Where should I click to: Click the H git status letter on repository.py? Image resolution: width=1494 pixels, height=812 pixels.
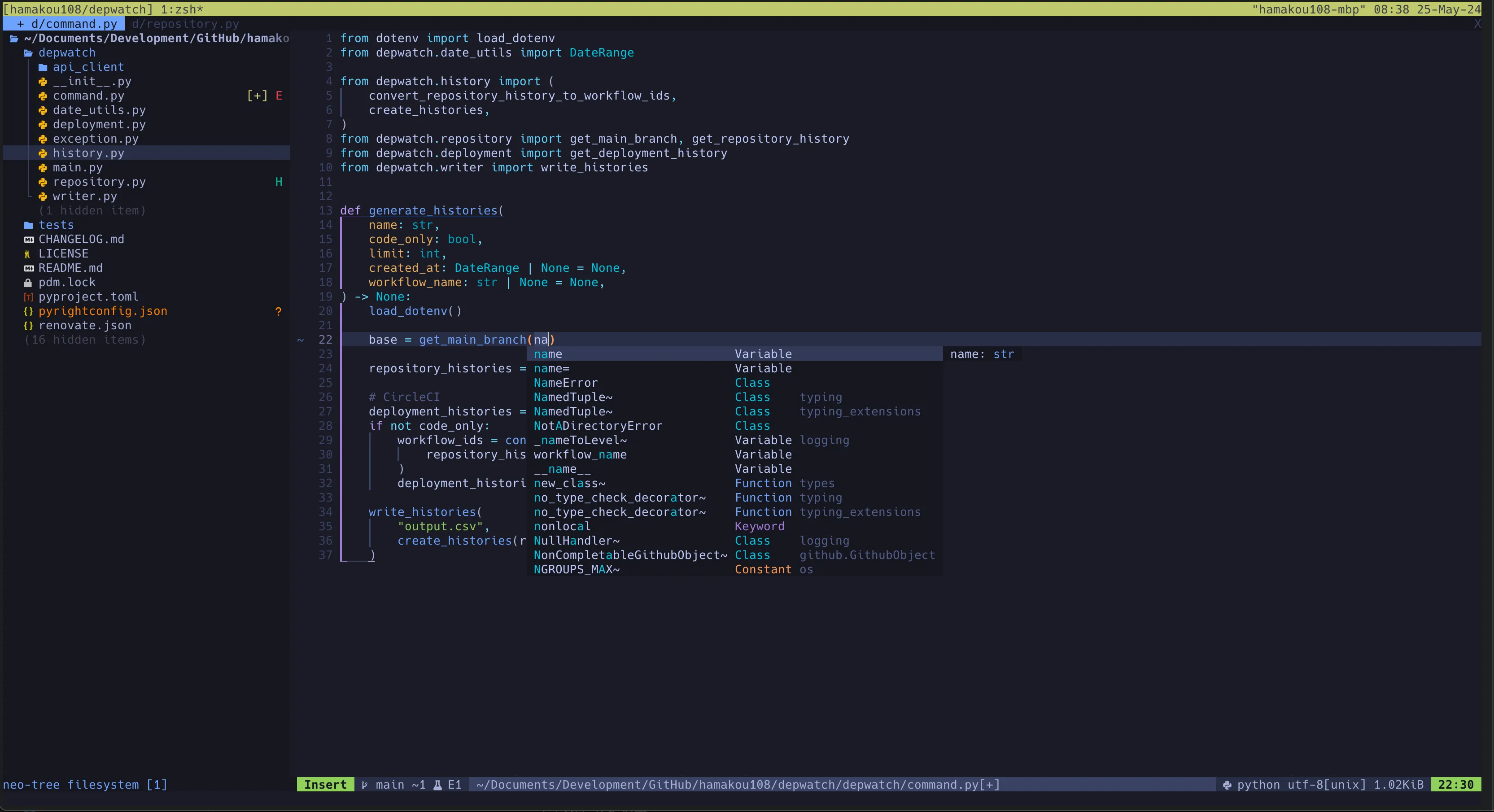click(280, 182)
